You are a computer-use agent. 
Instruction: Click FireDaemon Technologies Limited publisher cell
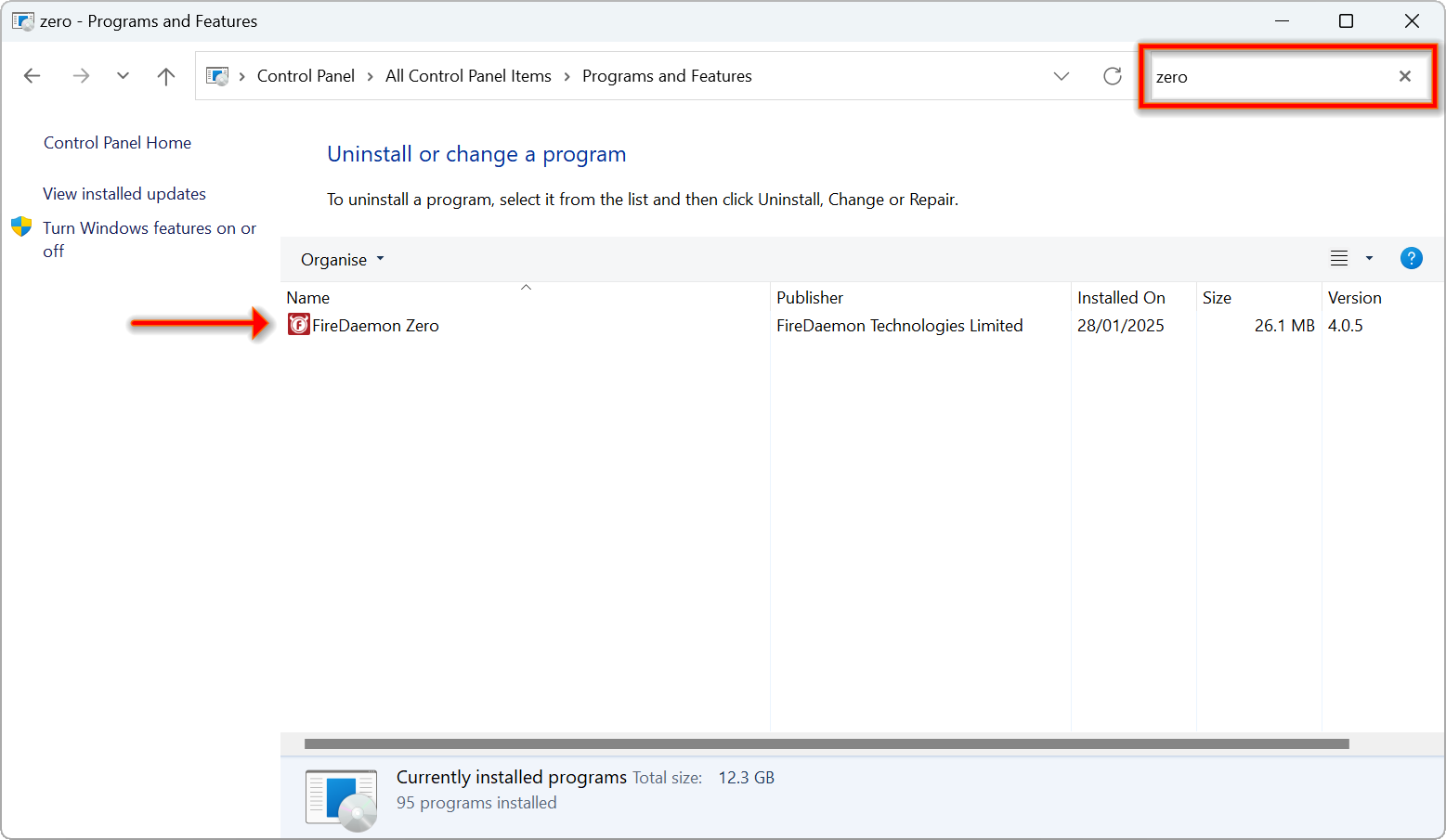pos(899,326)
